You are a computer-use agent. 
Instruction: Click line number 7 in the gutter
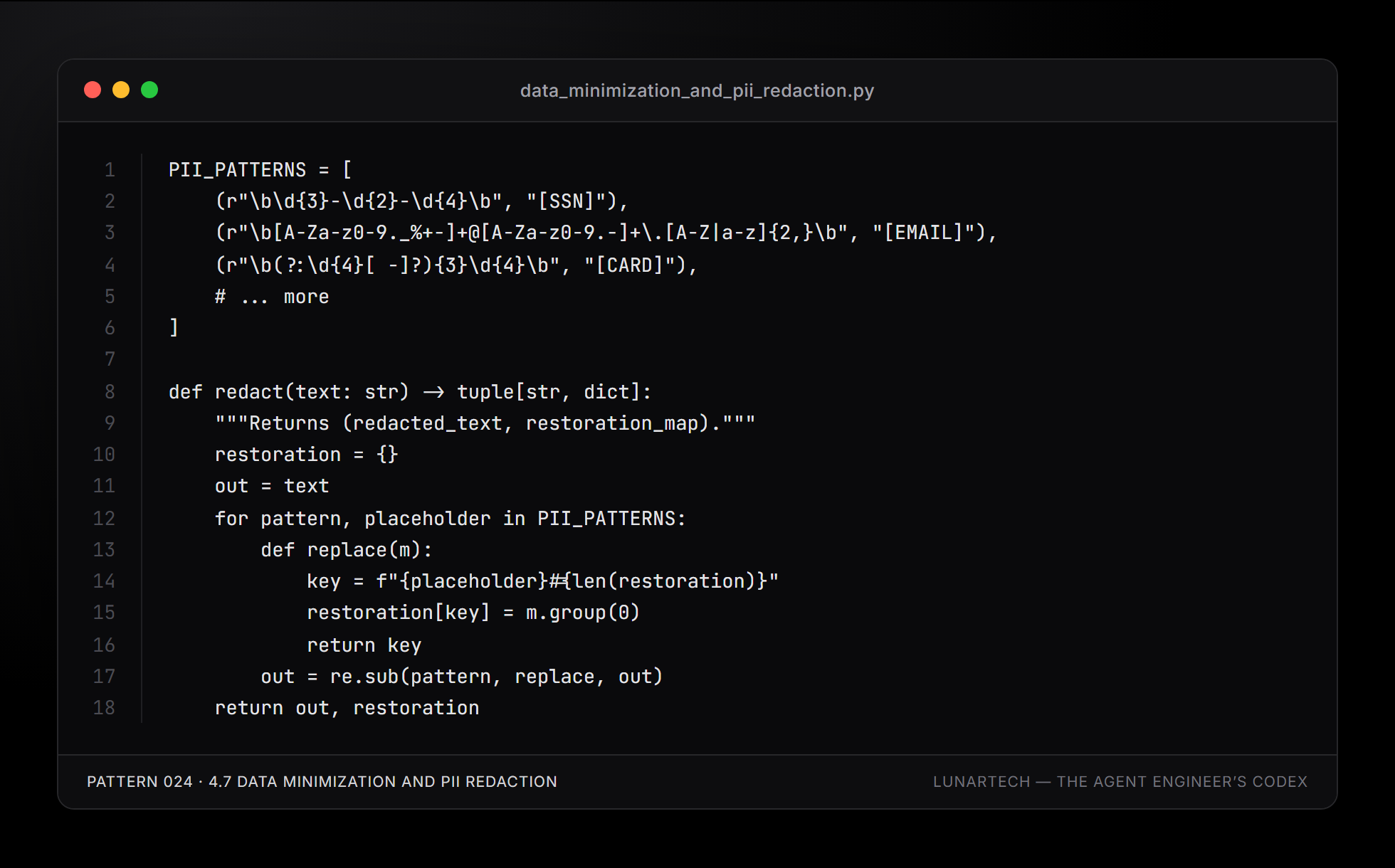pos(110,359)
